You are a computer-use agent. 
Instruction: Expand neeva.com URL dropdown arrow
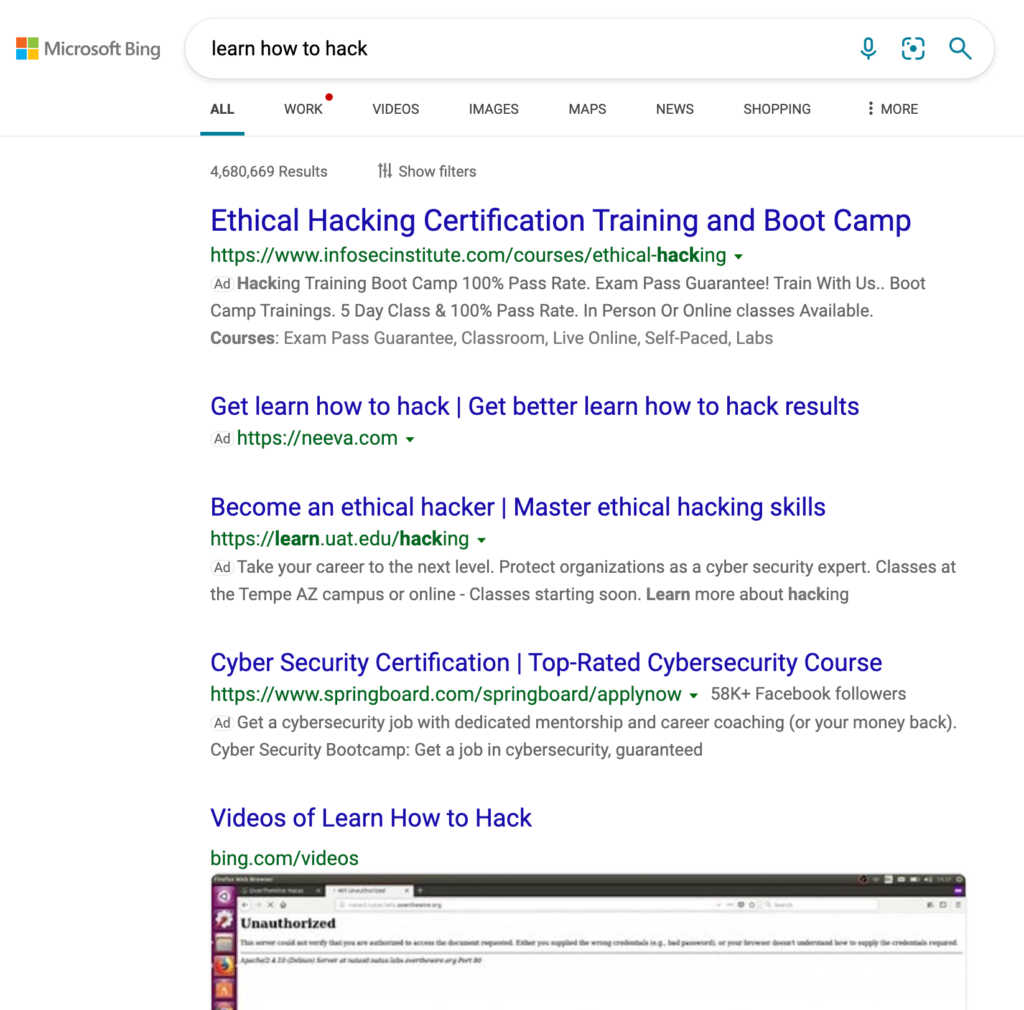[x=410, y=439]
